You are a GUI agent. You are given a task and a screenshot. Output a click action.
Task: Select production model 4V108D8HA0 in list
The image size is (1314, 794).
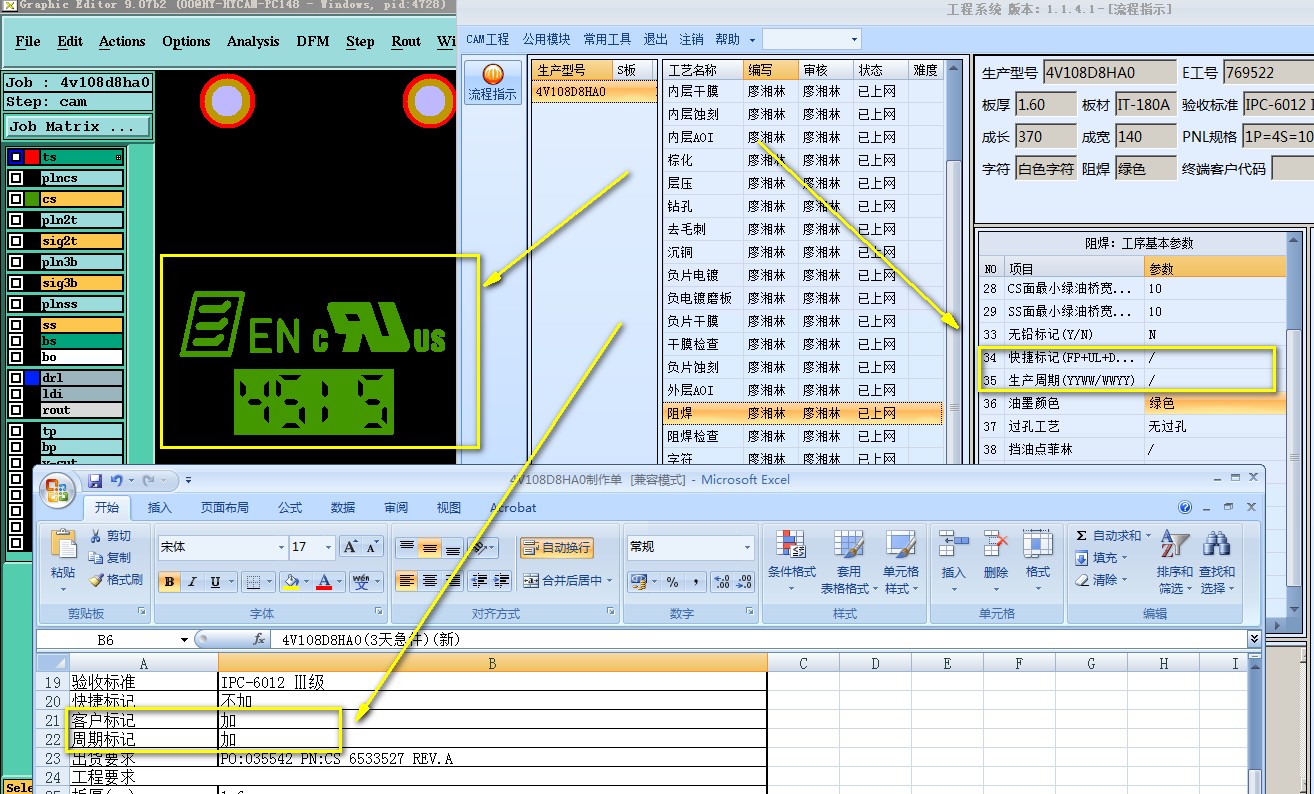click(x=594, y=91)
